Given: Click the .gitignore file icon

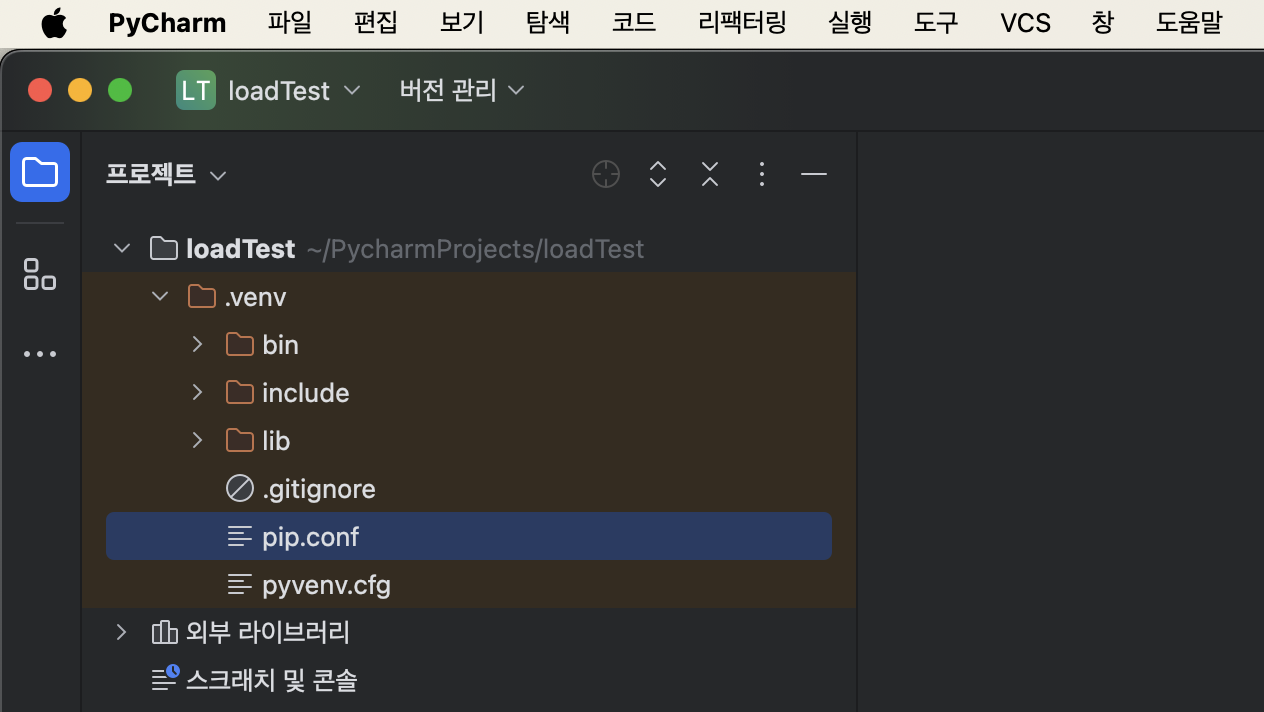Looking at the screenshot, I should 240,488.
